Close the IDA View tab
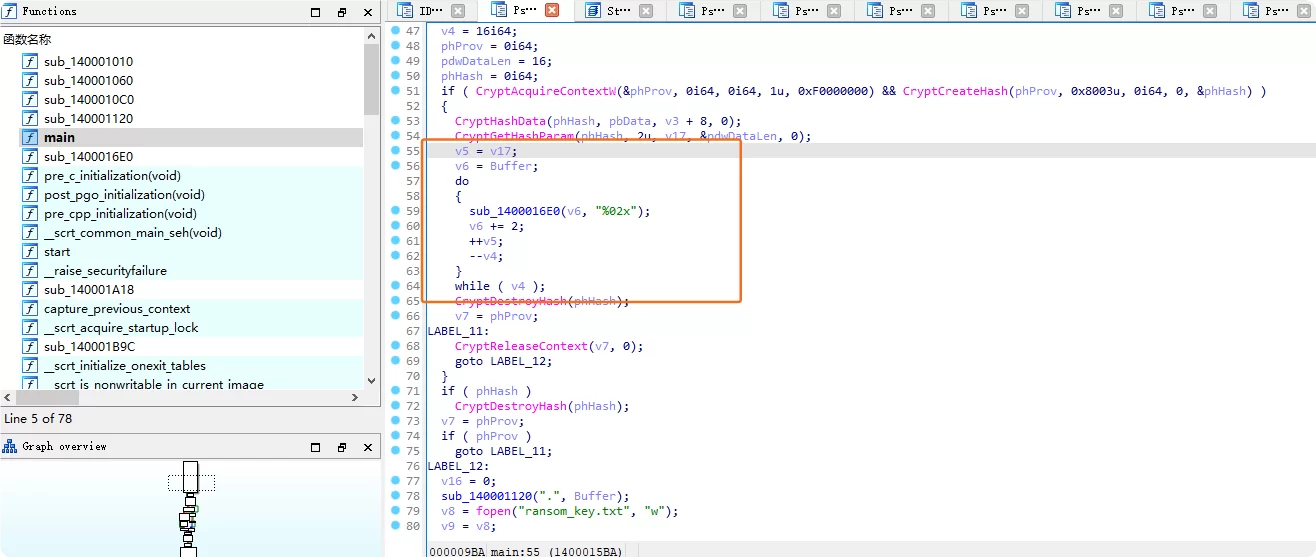 coord(457,11)
